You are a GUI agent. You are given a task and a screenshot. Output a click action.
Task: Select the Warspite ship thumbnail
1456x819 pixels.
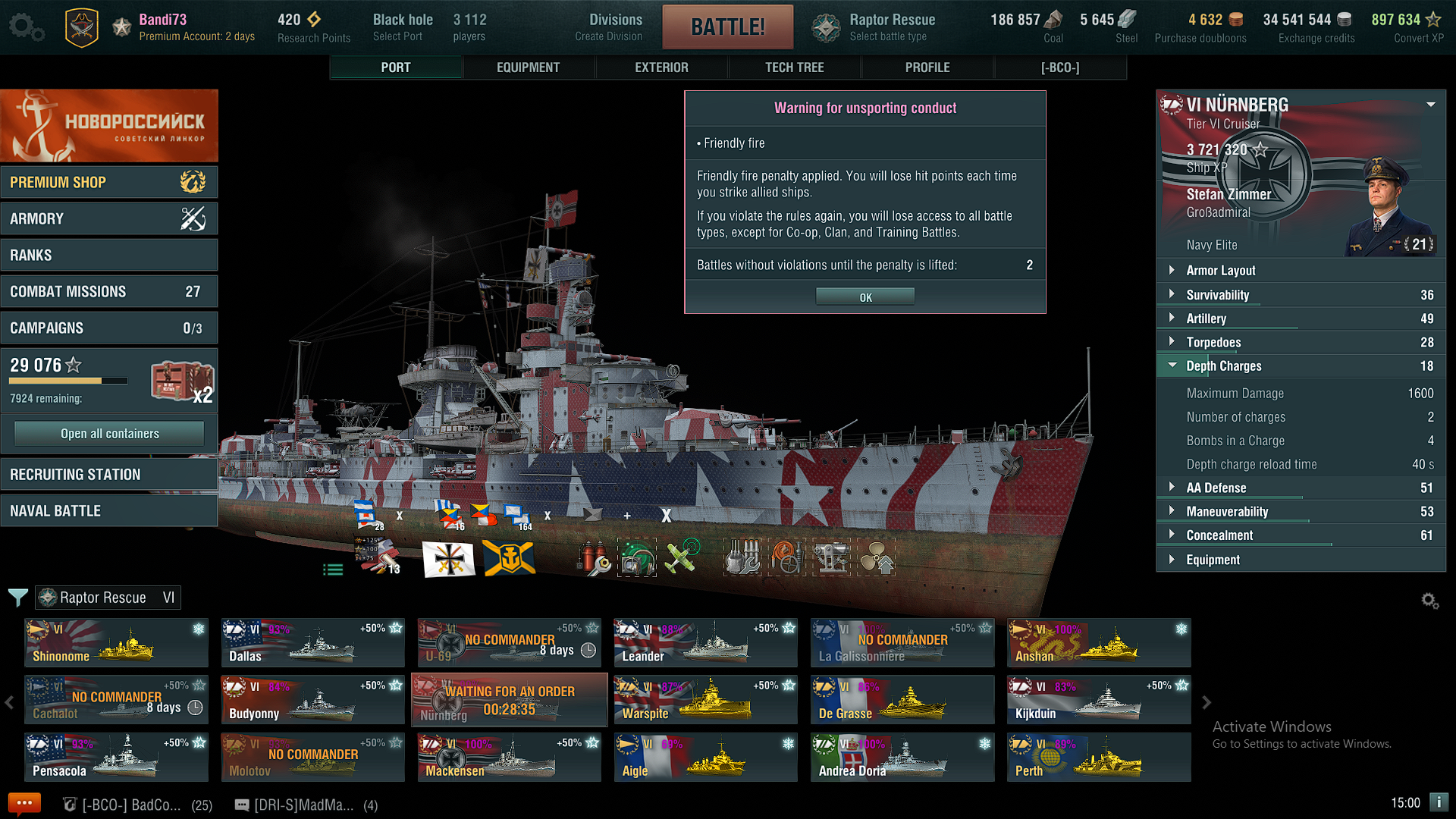click(704, 700)
